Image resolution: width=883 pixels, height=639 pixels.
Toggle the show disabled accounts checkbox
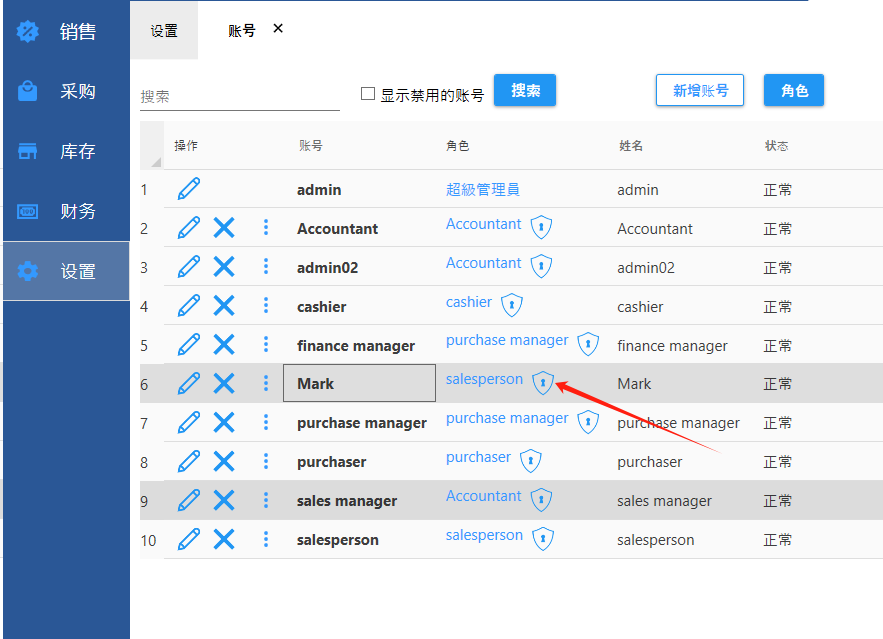(368, 94)
